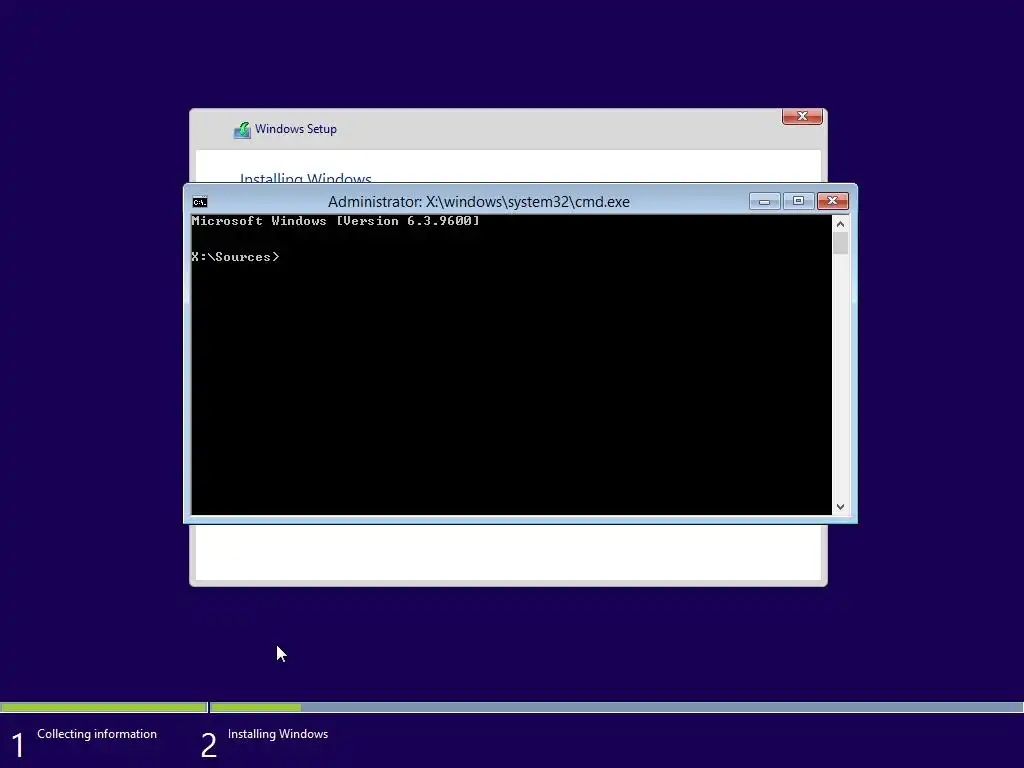Click the Installing Windows progress bar
The height and width of the screenshot is (768, 1024).
coord(616,707)
